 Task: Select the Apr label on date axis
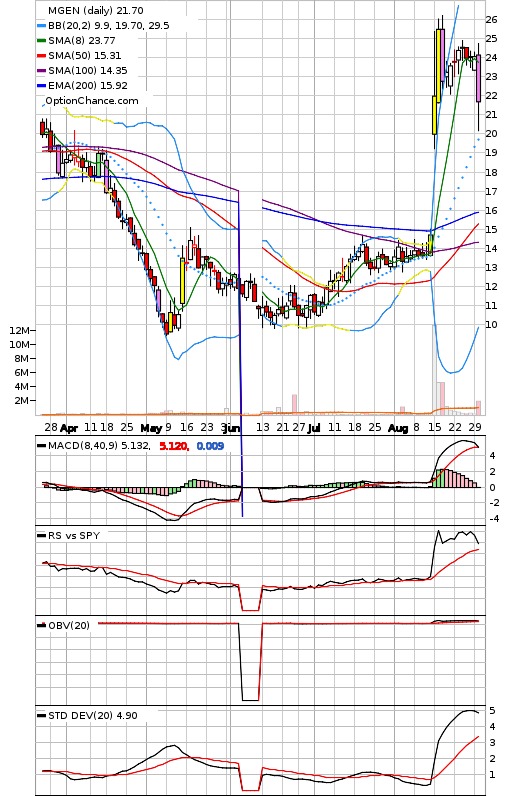69,428
